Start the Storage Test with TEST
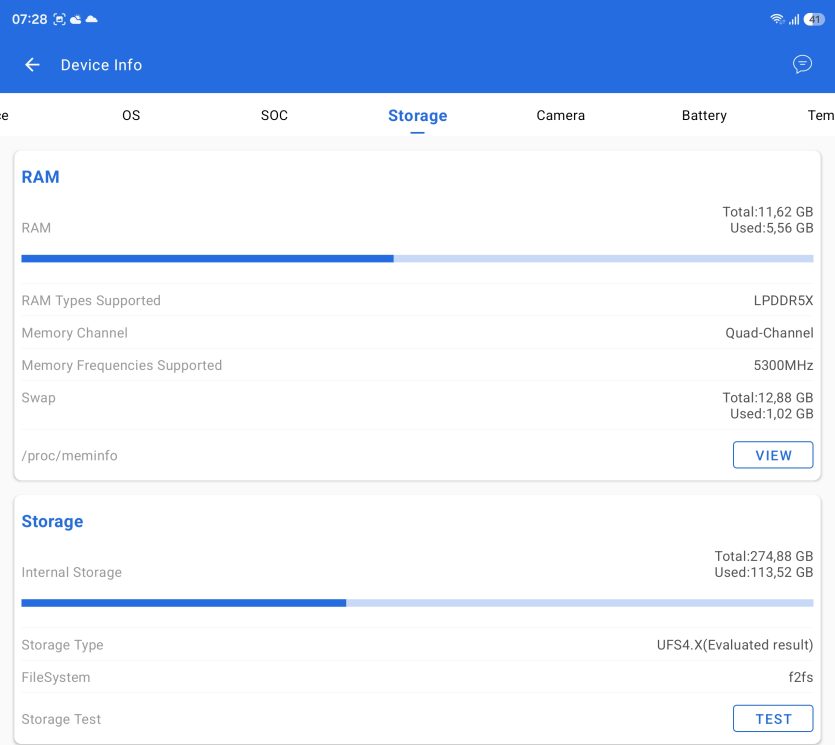The width and height of the screenshot is (835, 745). pyautogui.click(x=773, y=718)
